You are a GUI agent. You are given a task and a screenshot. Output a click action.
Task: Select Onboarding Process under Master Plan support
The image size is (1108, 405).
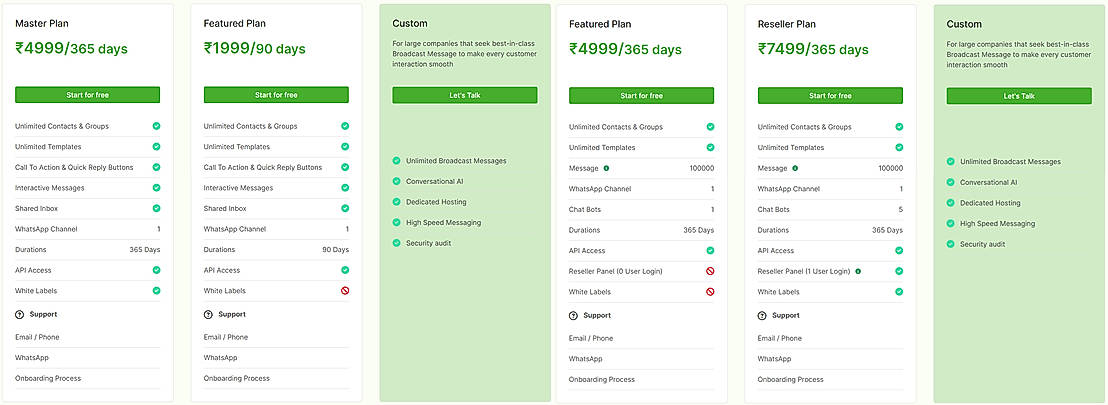click(x=48, y=378)
